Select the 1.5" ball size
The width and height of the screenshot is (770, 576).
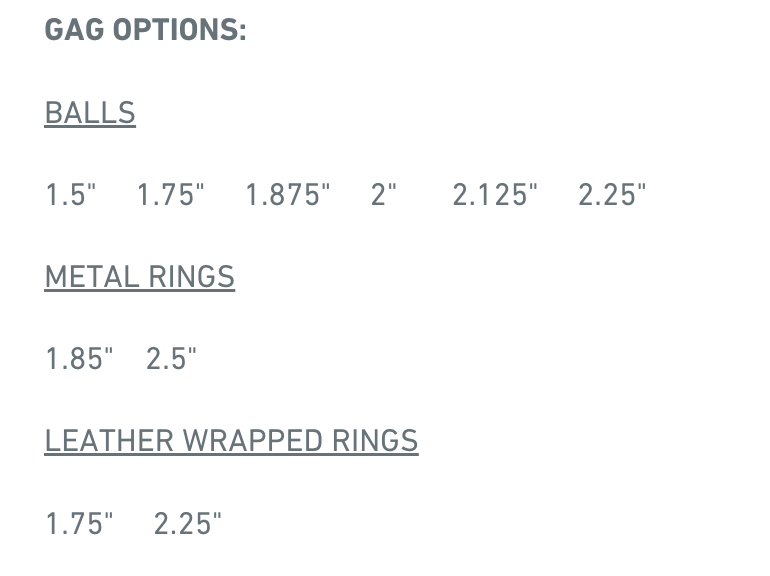click(70, 194)
